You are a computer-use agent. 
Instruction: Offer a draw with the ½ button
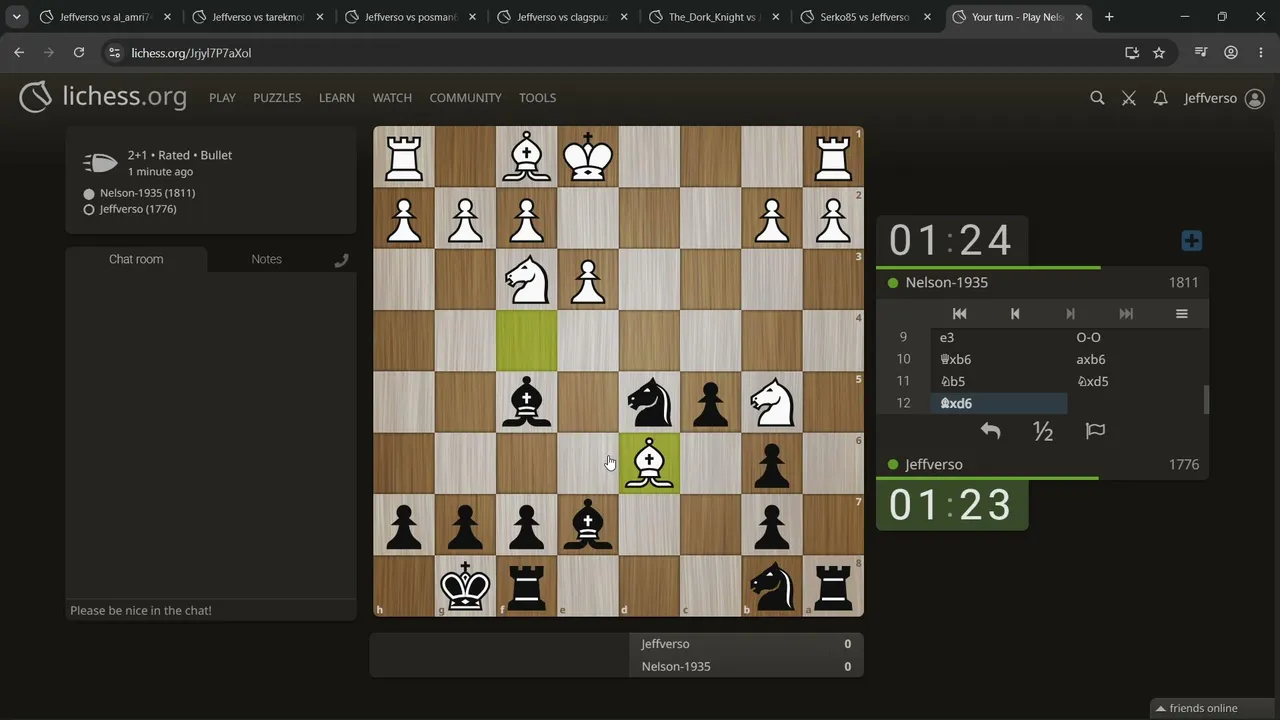click(1043, 431)
